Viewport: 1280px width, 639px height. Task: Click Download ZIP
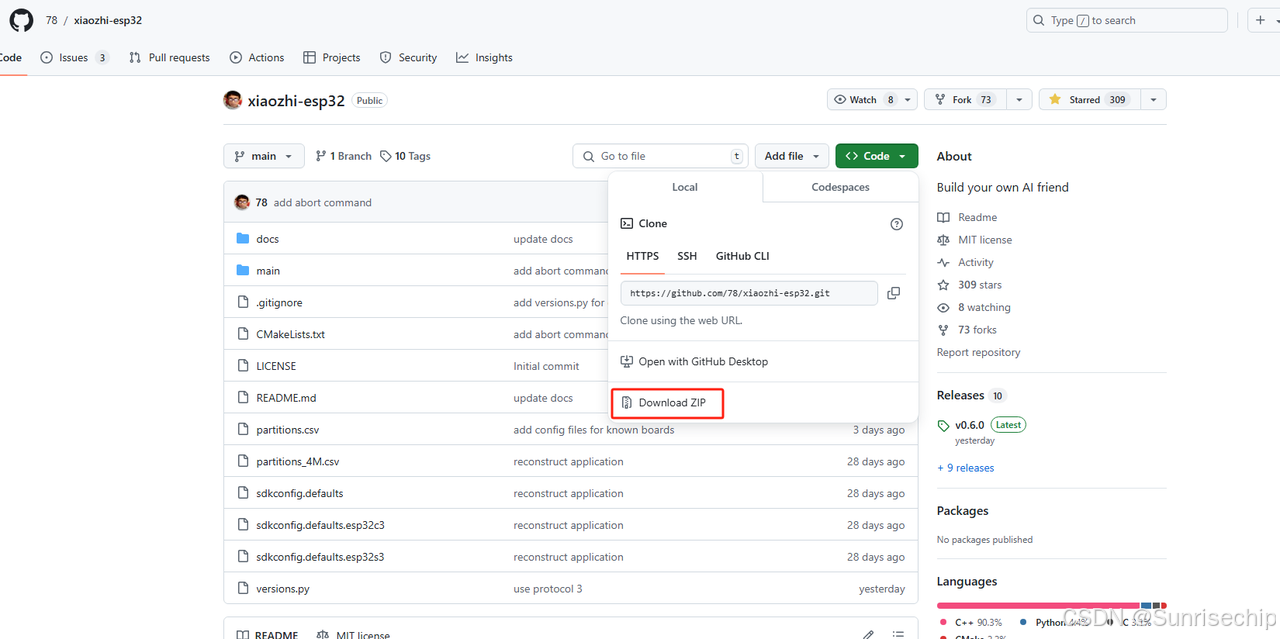pyautogui.click(x=667, y=403)
